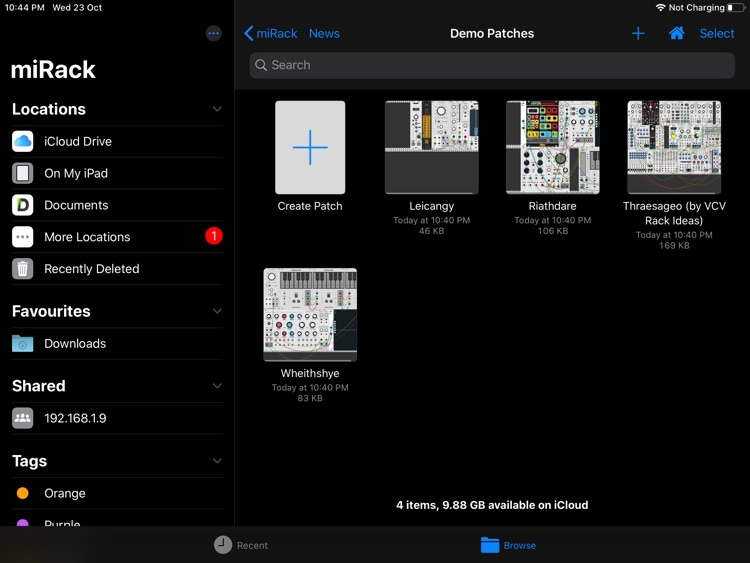This screenshot has height=563, width=750.
Task: Click the plus icon in top bar
Action: 638,33
